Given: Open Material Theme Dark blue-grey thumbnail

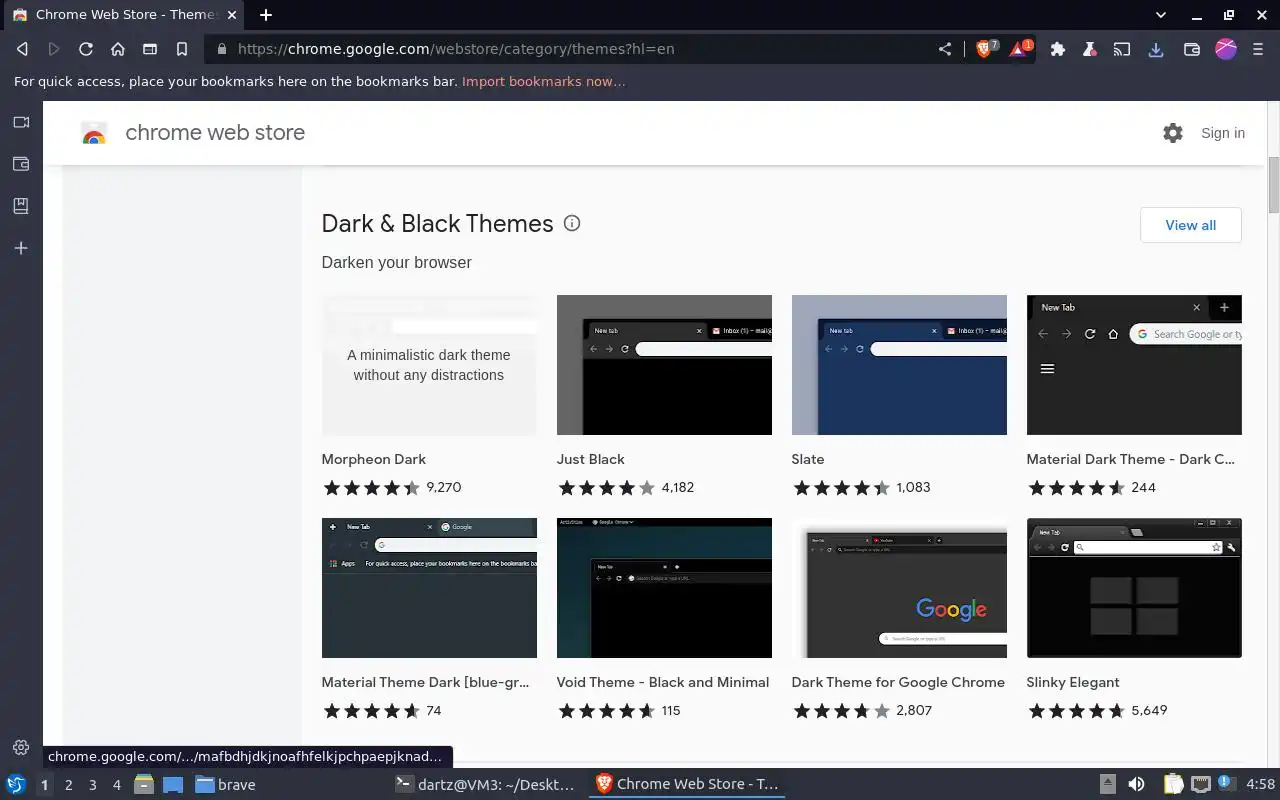Looking at the screenshot, I should click(429, 588).
